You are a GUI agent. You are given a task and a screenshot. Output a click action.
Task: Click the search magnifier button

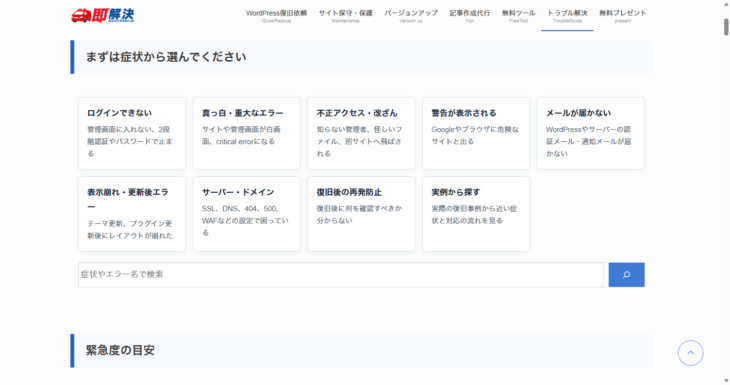pyautogui.click(x=626, y=275)
